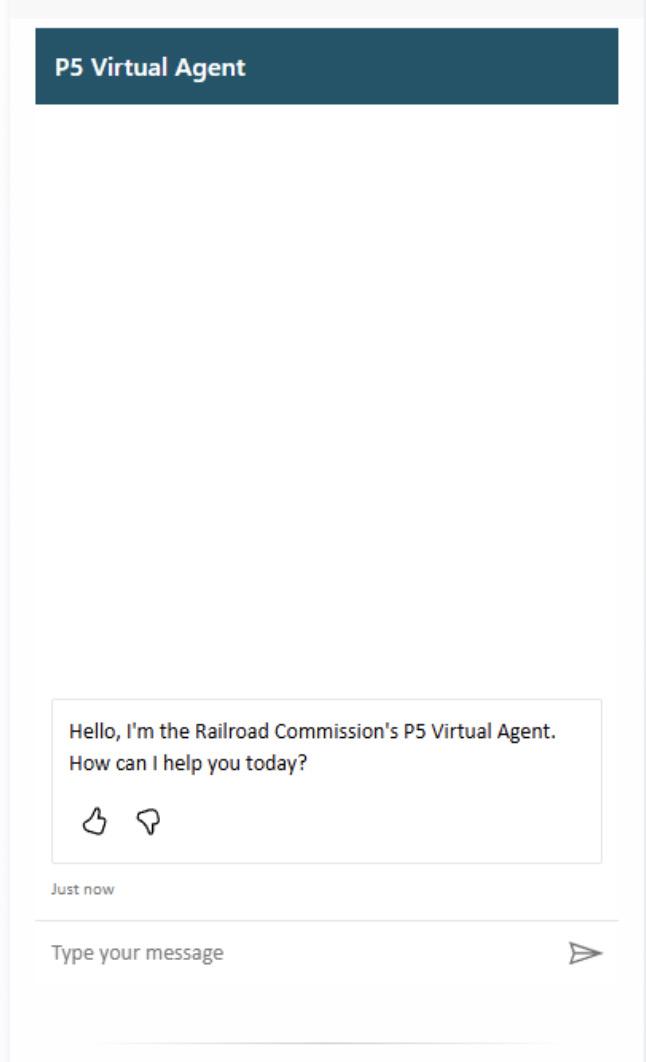
Task: Place cursor in the message placeholder text
Action: [137, 953]
